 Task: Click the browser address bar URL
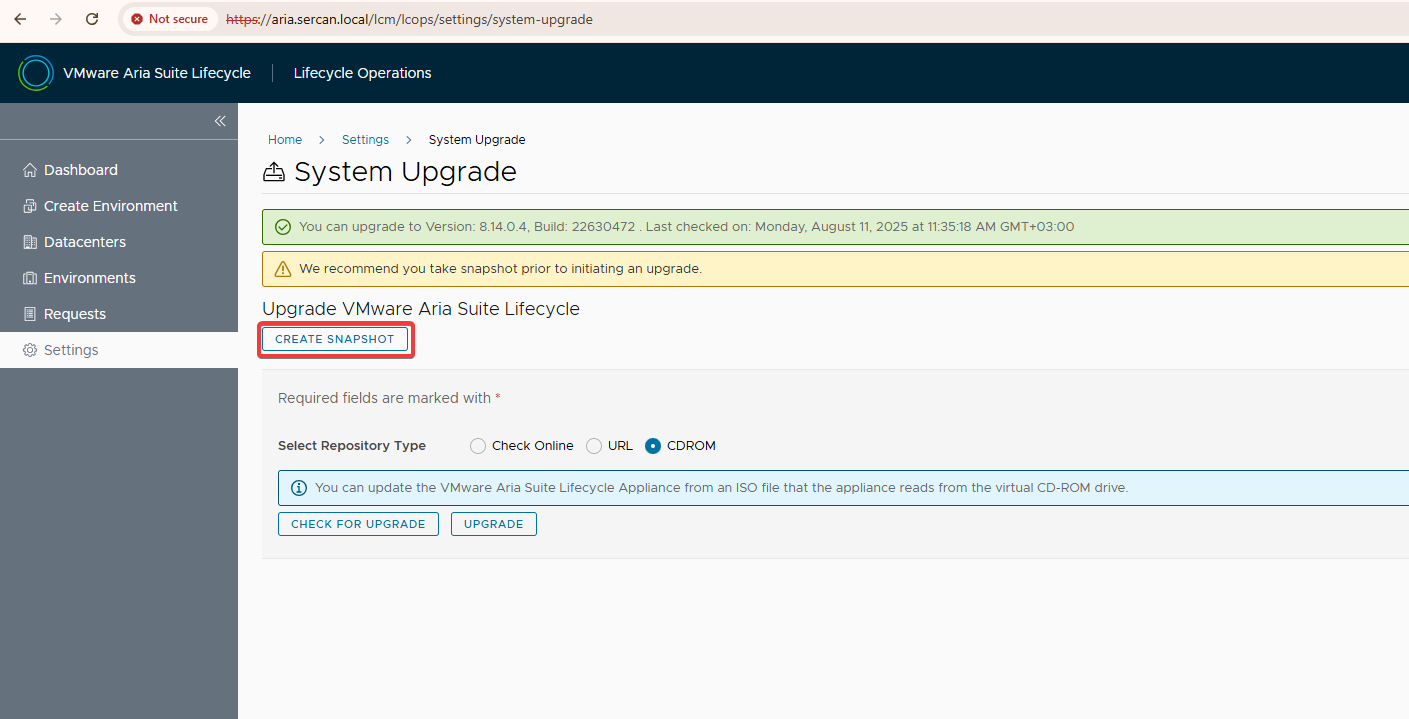pos(409,19)
